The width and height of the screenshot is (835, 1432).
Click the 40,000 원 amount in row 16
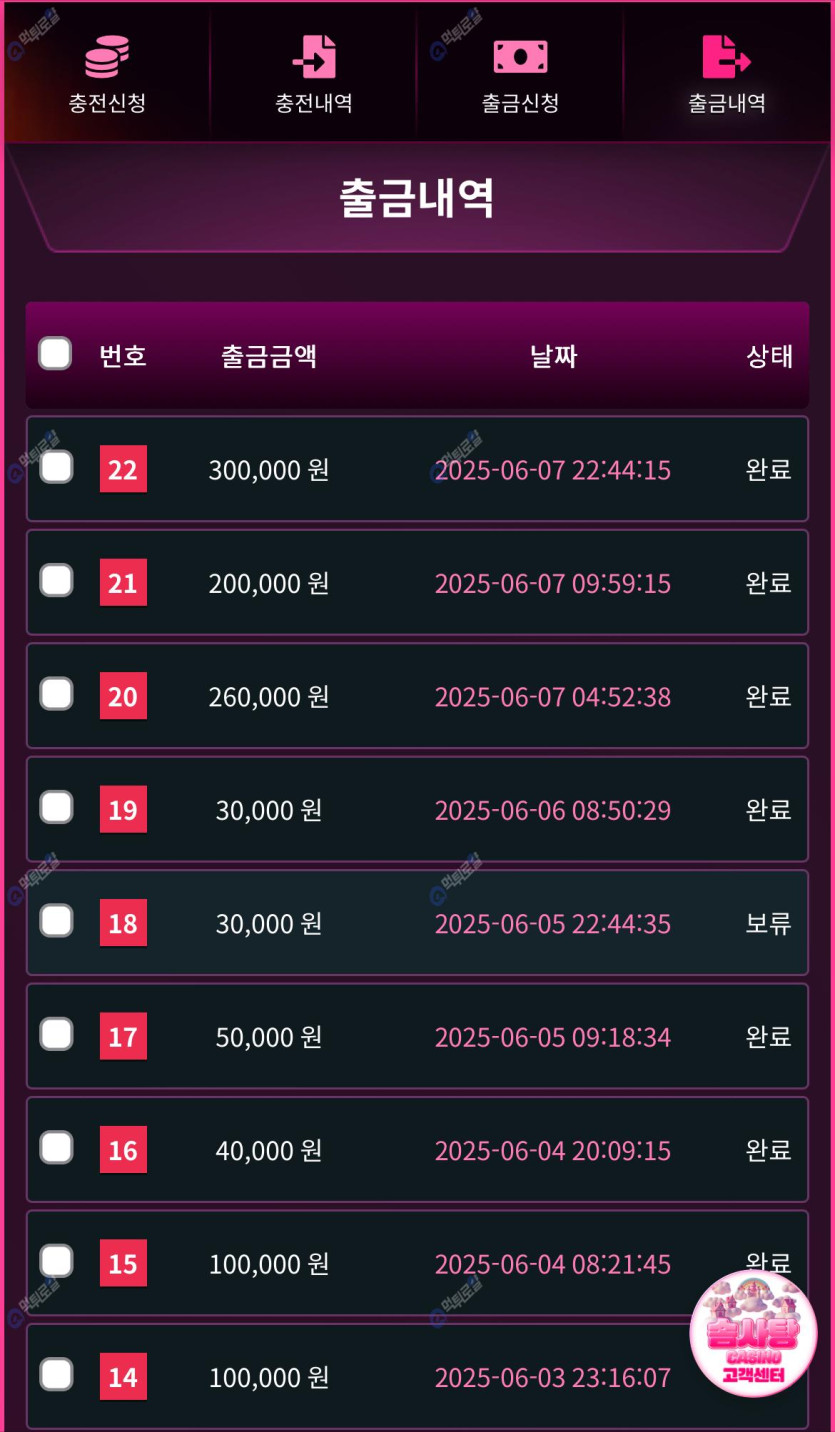(x=269, y=1150)
